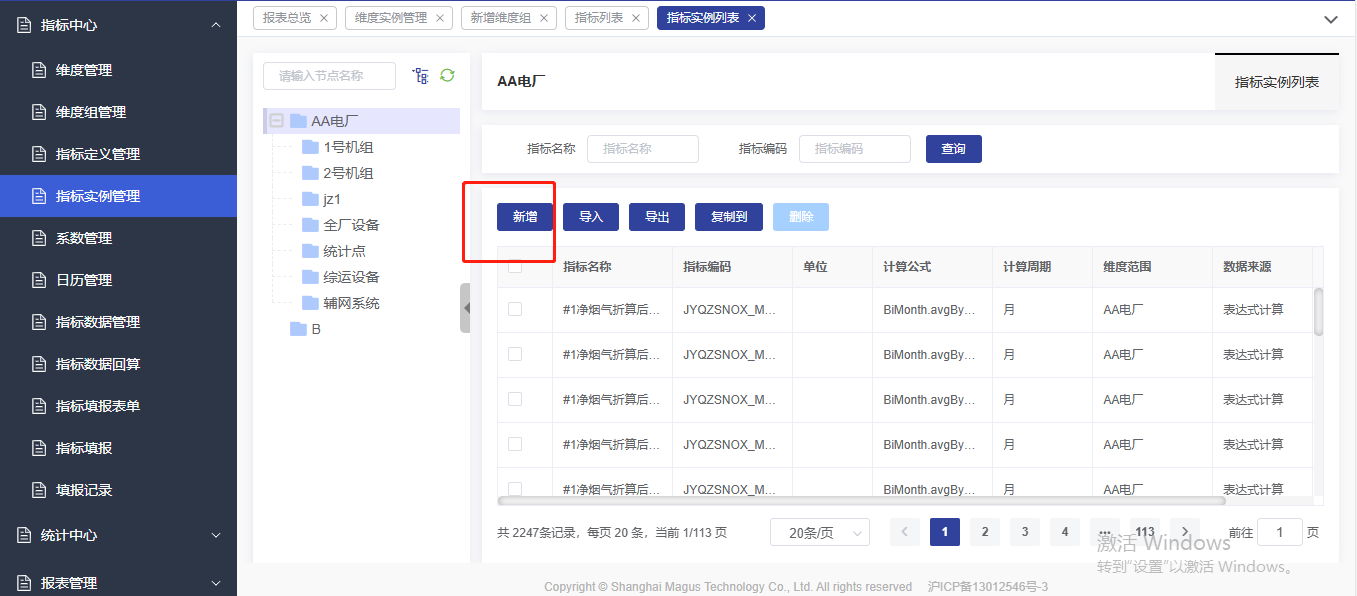
Task: Check the first row's checkbox
Action: [515, 310]
